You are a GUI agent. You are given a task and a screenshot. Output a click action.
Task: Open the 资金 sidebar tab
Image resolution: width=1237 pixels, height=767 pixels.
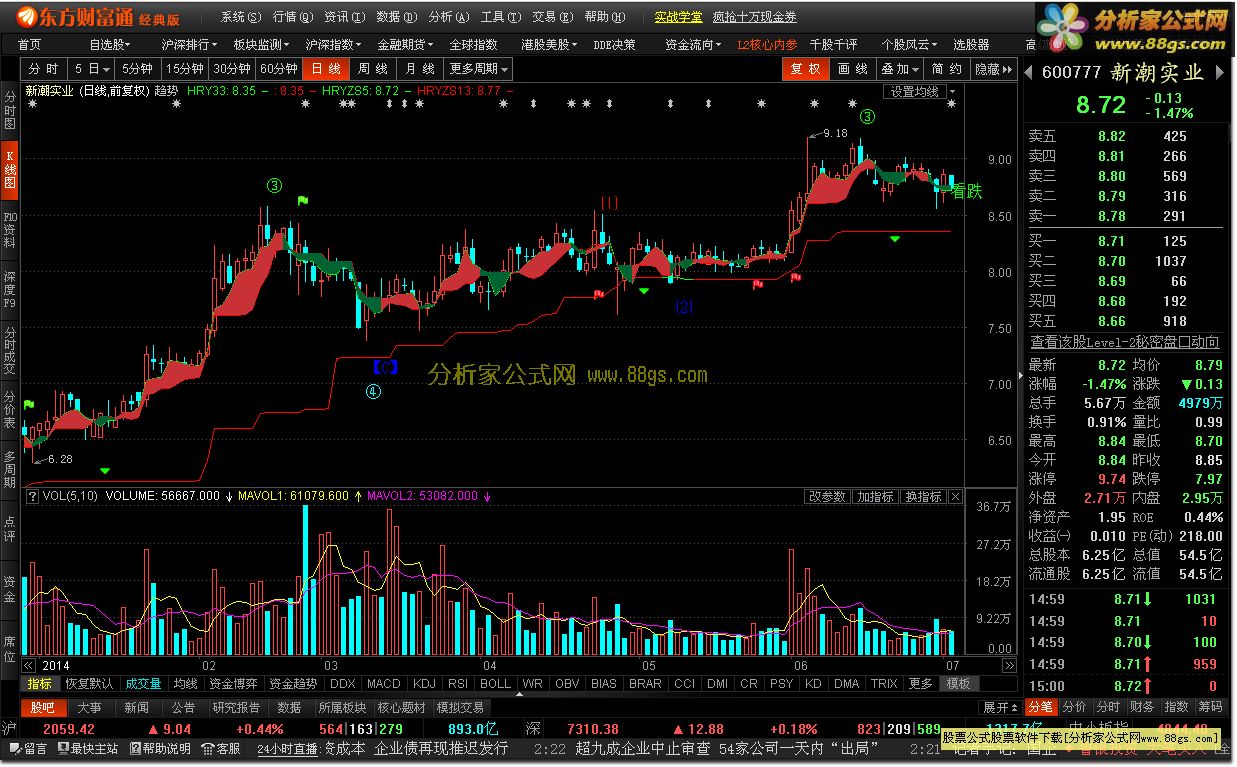(10, 589)
